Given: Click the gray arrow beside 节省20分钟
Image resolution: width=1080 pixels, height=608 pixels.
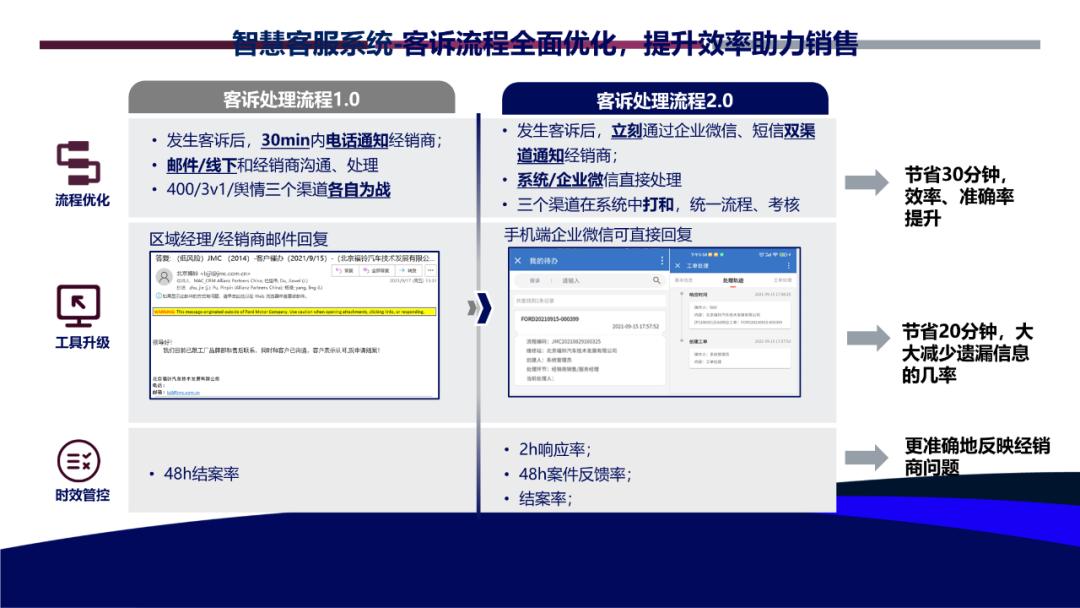Looking at the screenshot, I should click(867, 335).
